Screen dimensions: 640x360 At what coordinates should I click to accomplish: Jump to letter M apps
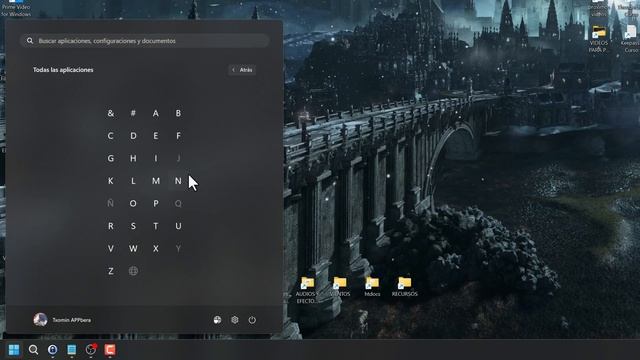point(156,180)
